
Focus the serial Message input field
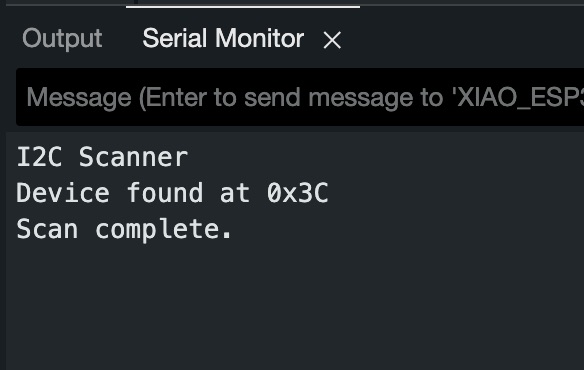click(300, 98)
